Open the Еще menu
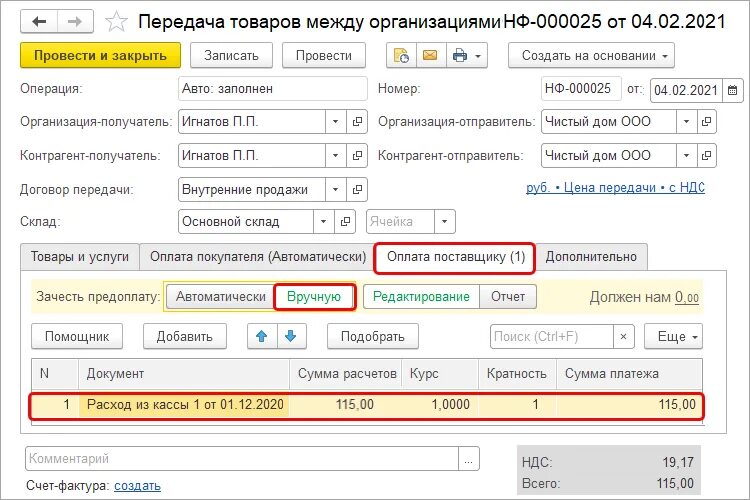The width and height of the screenshot is (750, 500). 673,336
